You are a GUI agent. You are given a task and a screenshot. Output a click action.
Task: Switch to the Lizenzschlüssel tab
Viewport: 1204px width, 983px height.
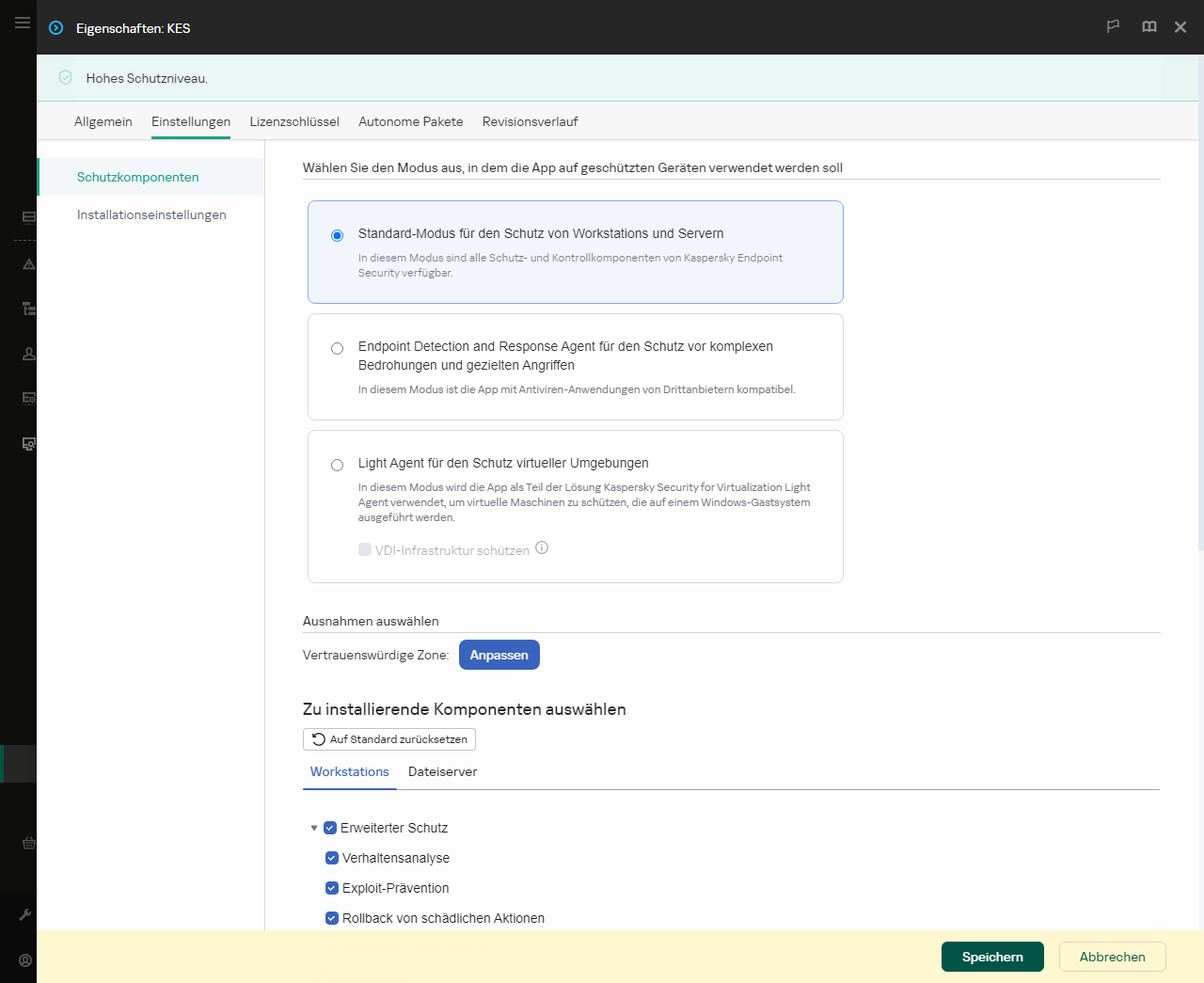click(x=294, y=121)
